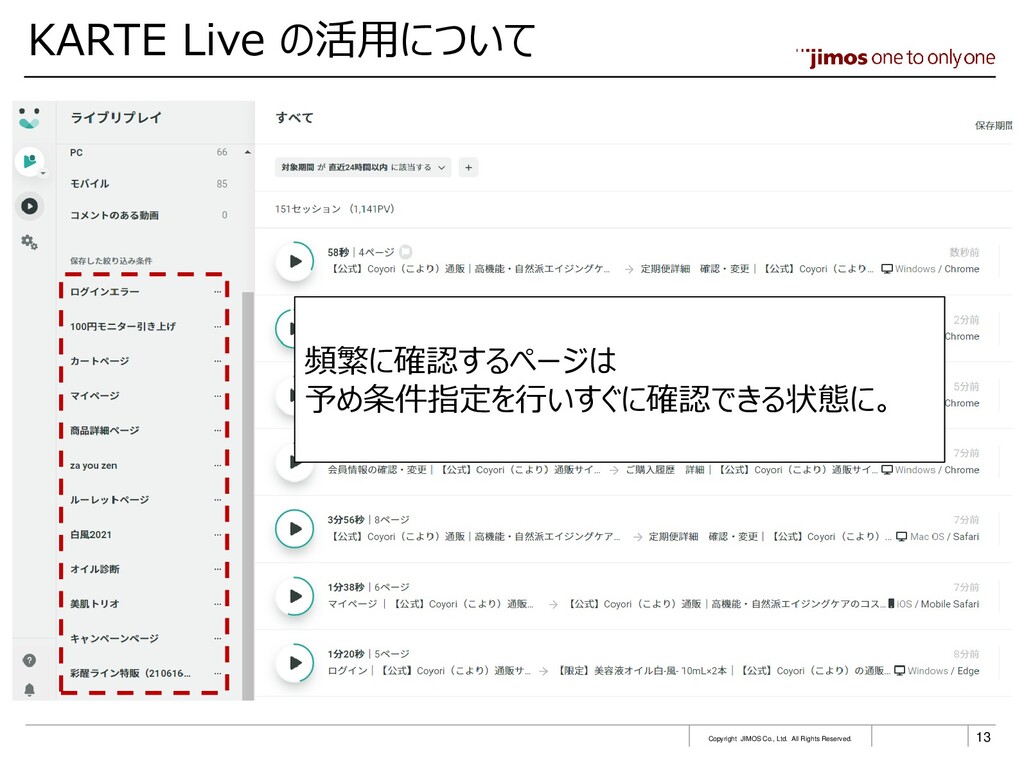The width and height of the screenshot is (1024, 759).
Task: Click the sidebar vertical scrollbar
Action: (x=248, y=496)
